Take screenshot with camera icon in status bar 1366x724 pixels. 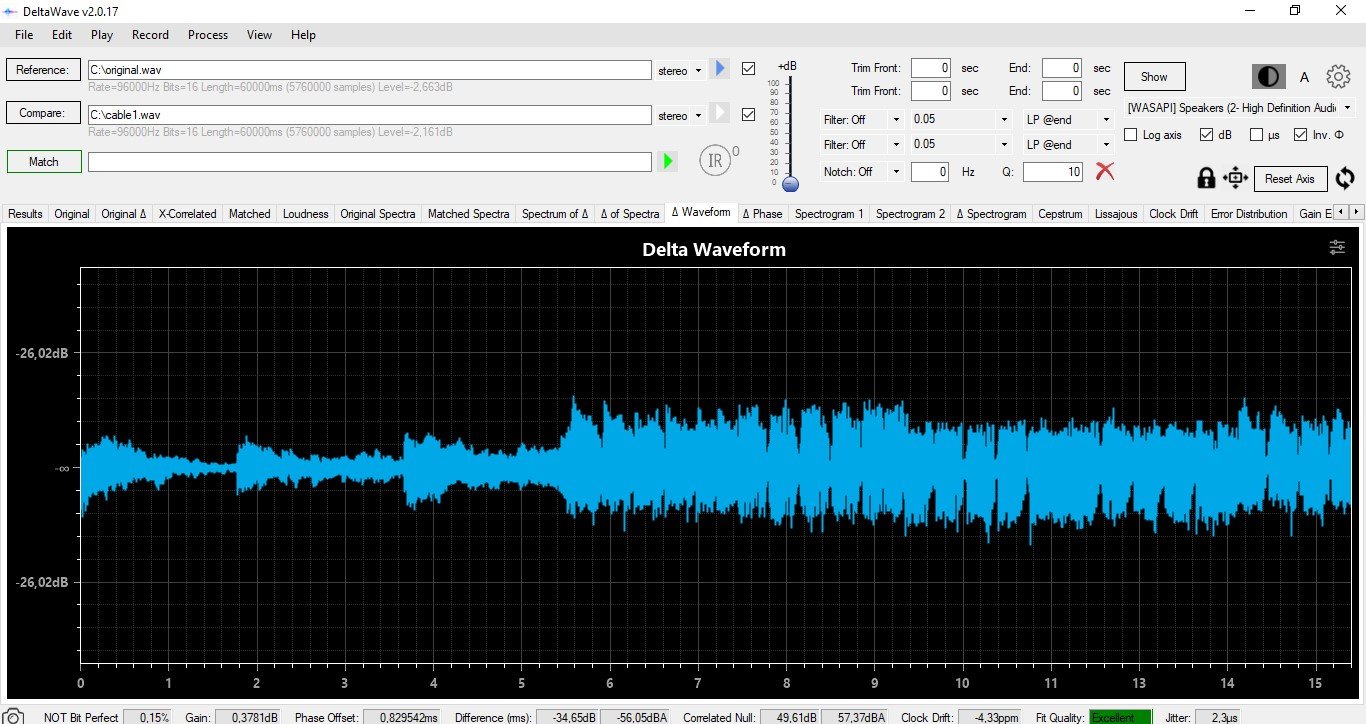(14, 717)
